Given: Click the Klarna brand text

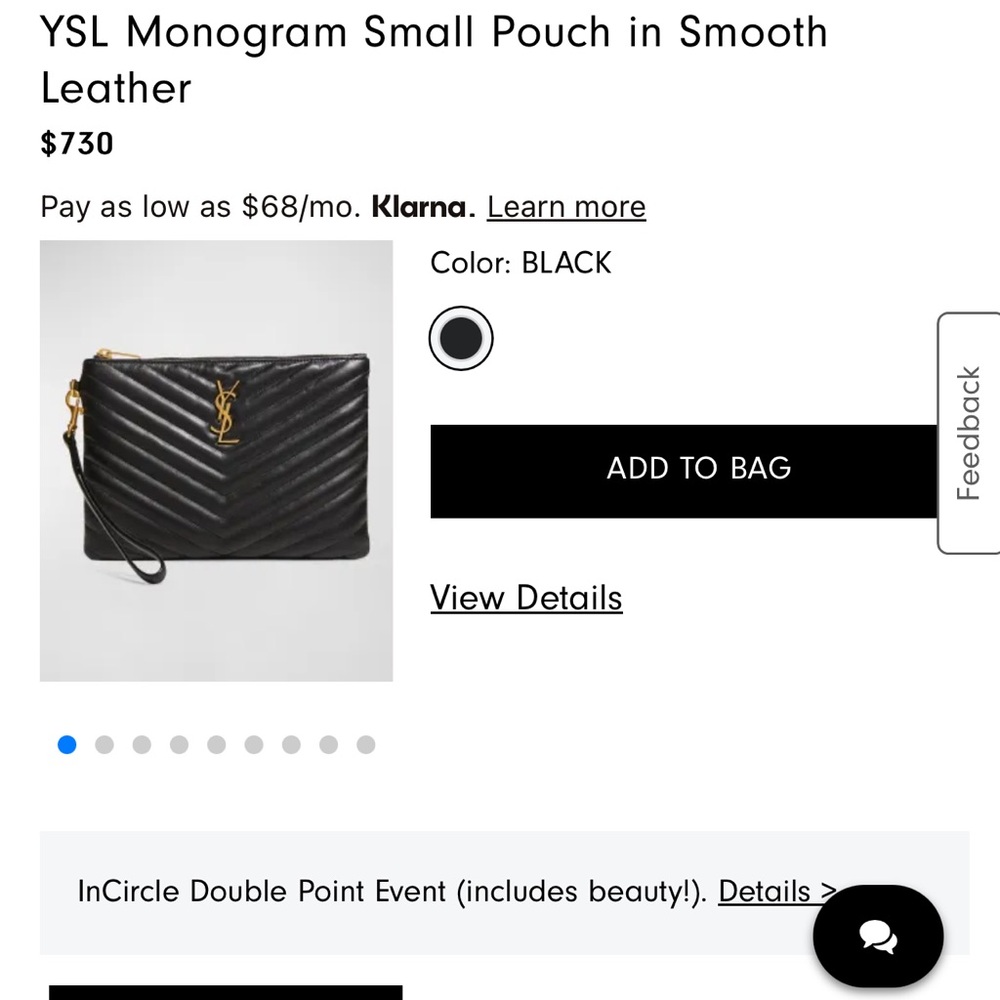Looking at the screenshot, I should tap(419, 207).
